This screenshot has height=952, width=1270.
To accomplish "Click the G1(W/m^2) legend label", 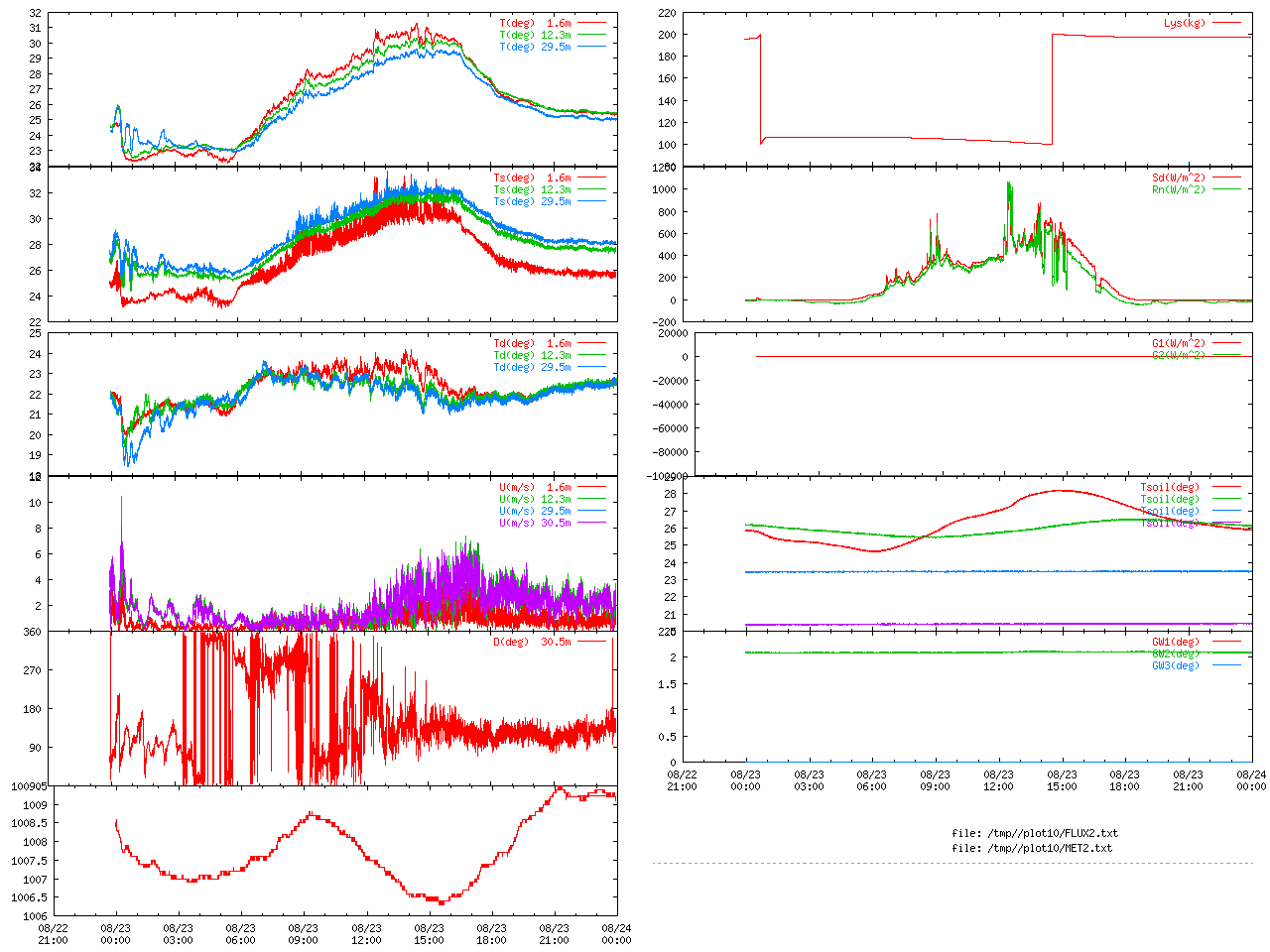I will (1179, 344).
